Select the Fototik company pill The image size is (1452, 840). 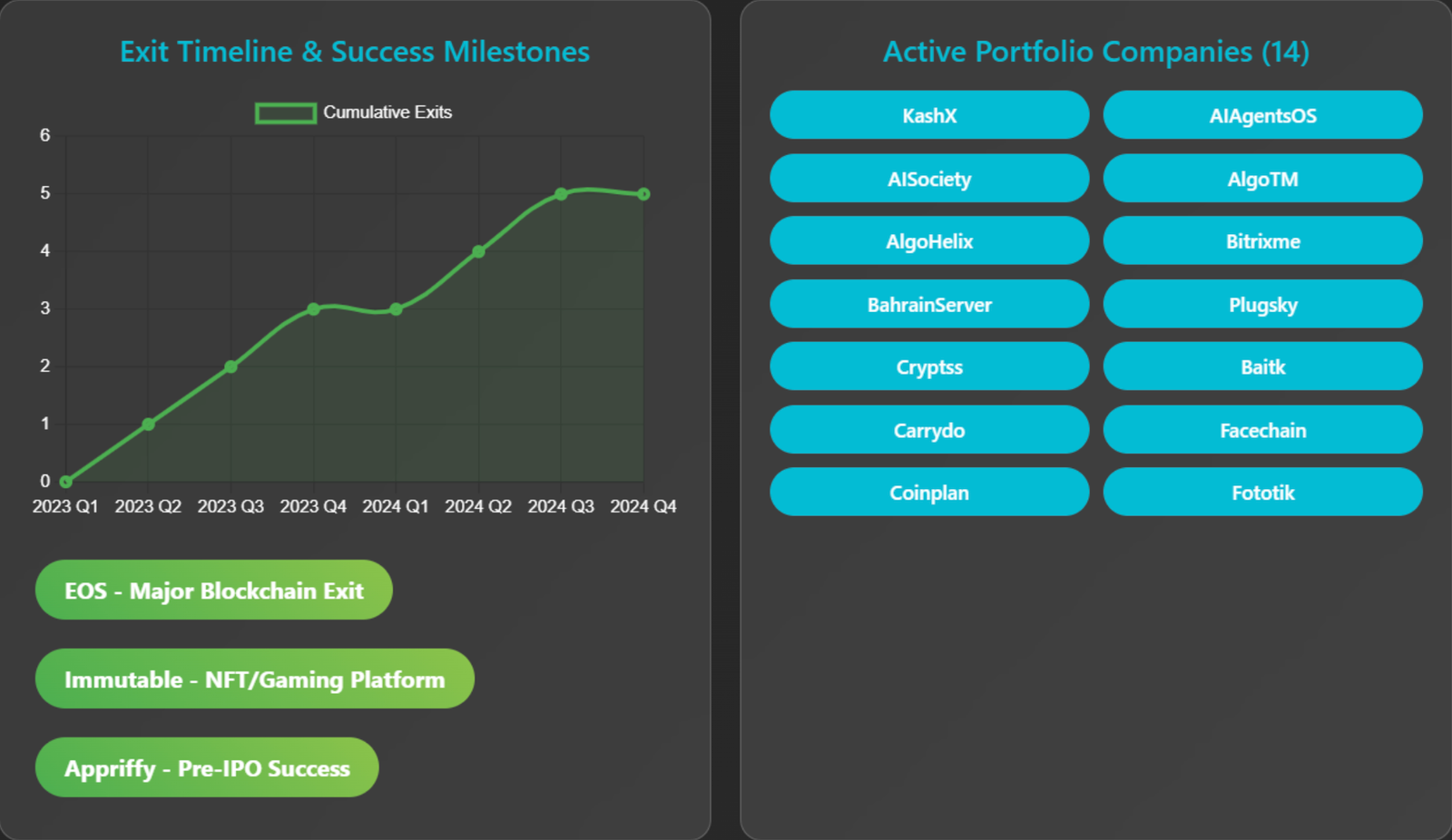click(1262, 493)
